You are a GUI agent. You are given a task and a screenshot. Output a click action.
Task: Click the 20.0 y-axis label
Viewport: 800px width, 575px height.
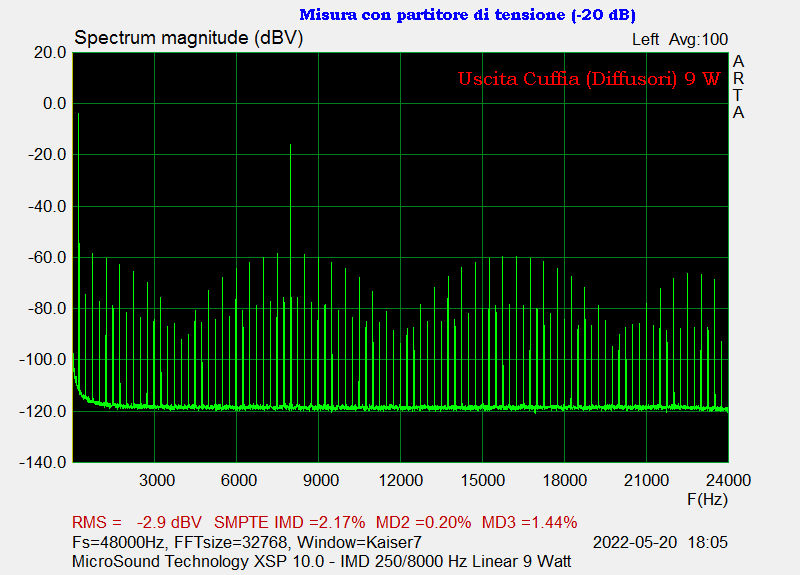tap(50, 53)
